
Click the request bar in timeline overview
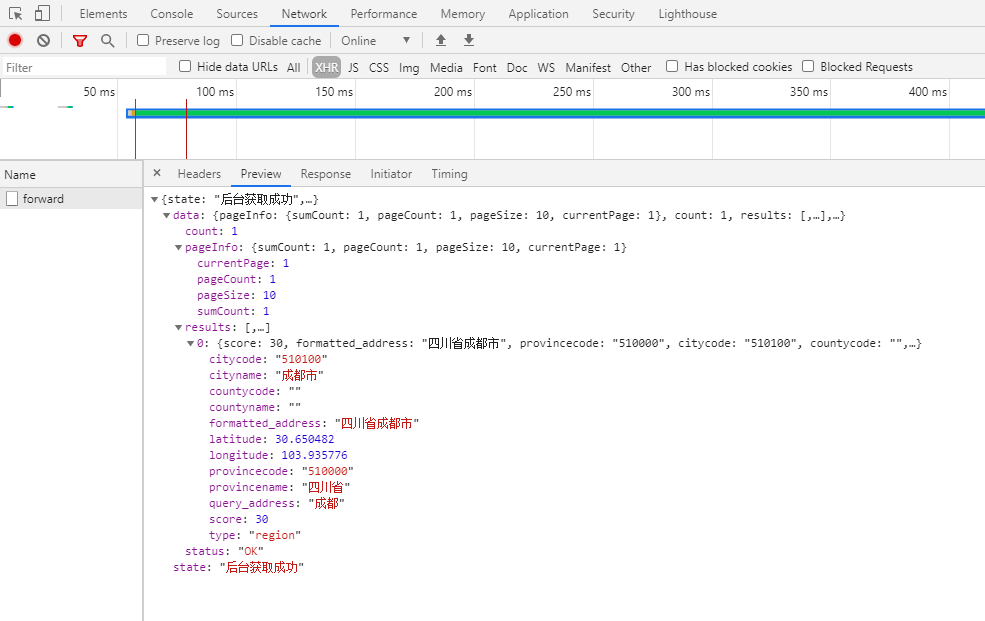(x=555, y=113)
